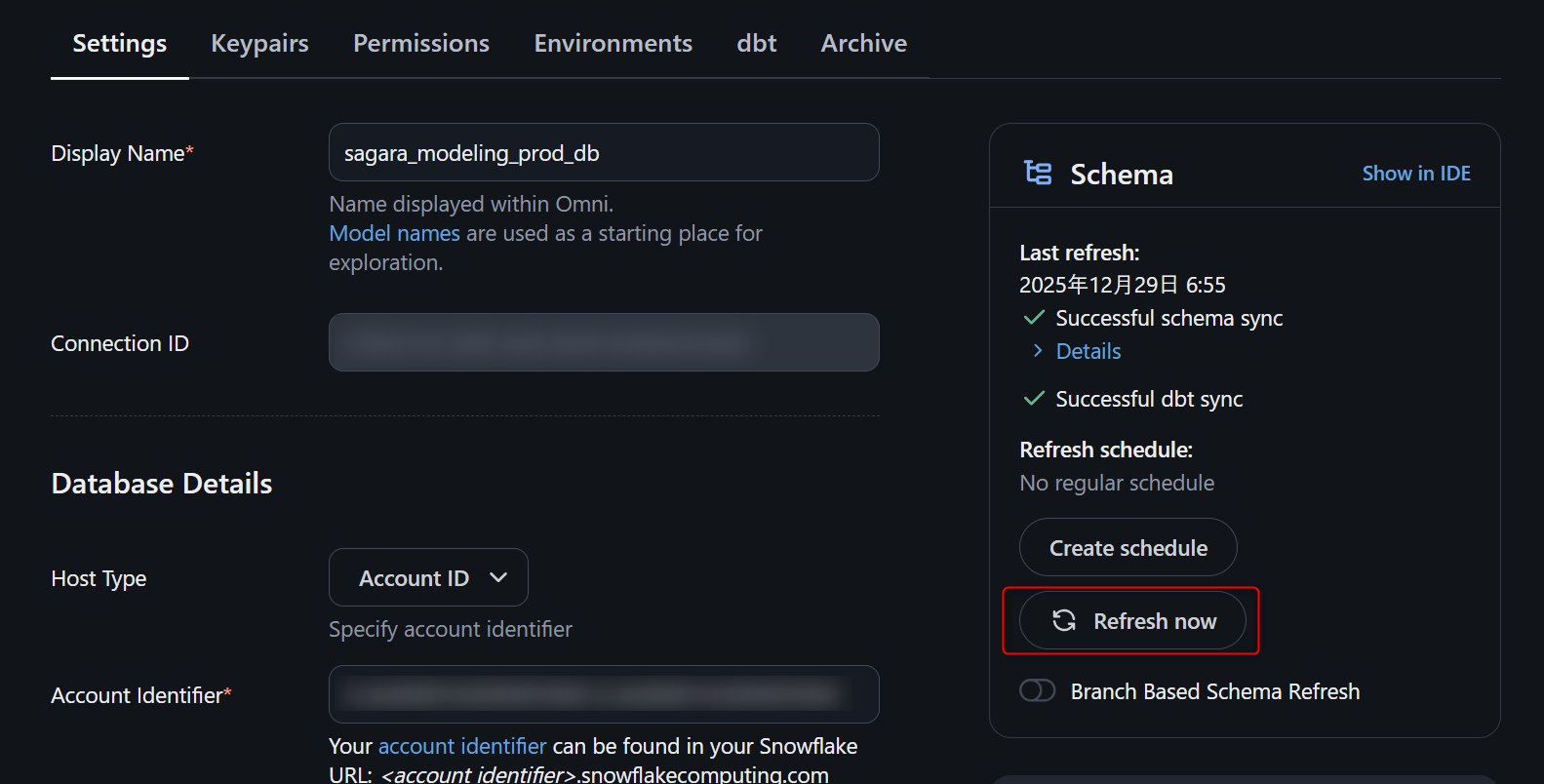
Task: Switch to the Keypairs tab
Action: coord(259,44)
